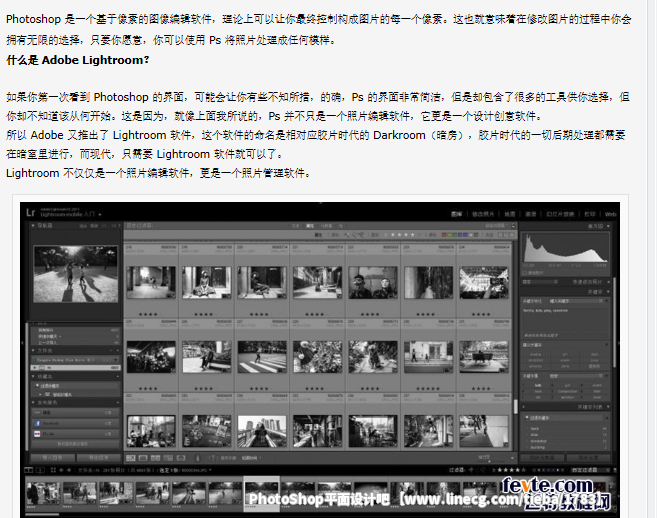Expand the highlighted folder row

pos(35,368)
